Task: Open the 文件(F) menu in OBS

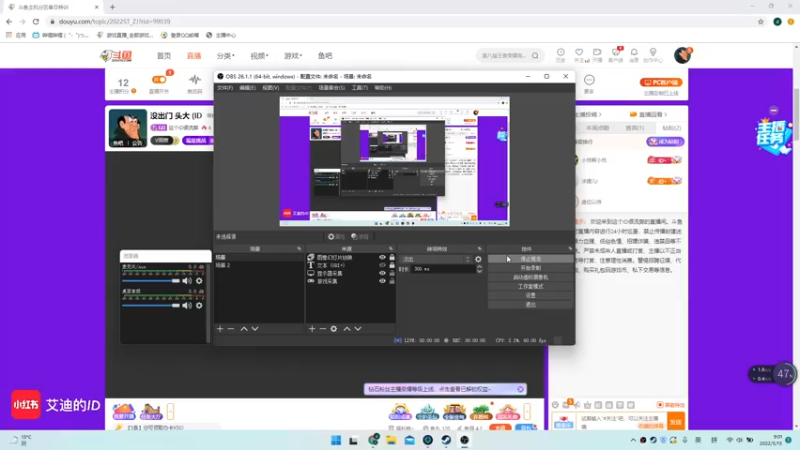Action: [x=225, y=88]
